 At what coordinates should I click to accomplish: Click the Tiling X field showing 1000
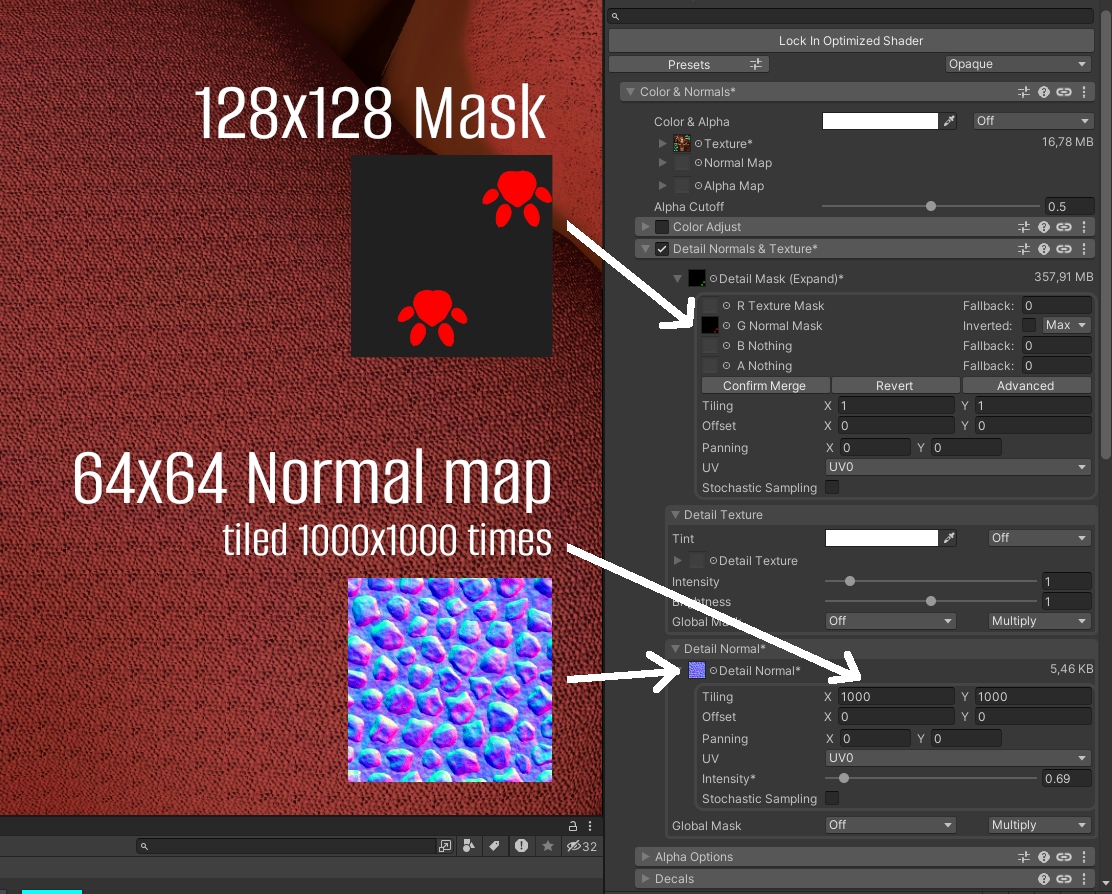896,697
